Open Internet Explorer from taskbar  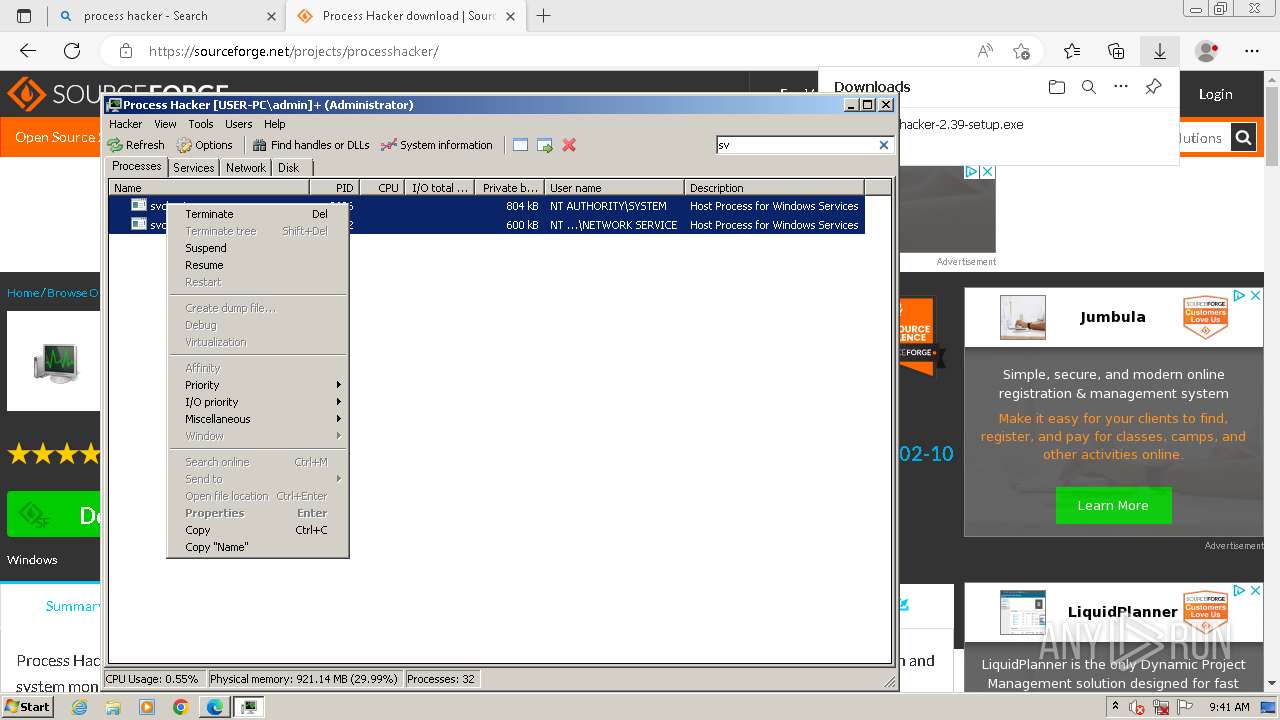(79, 707)
